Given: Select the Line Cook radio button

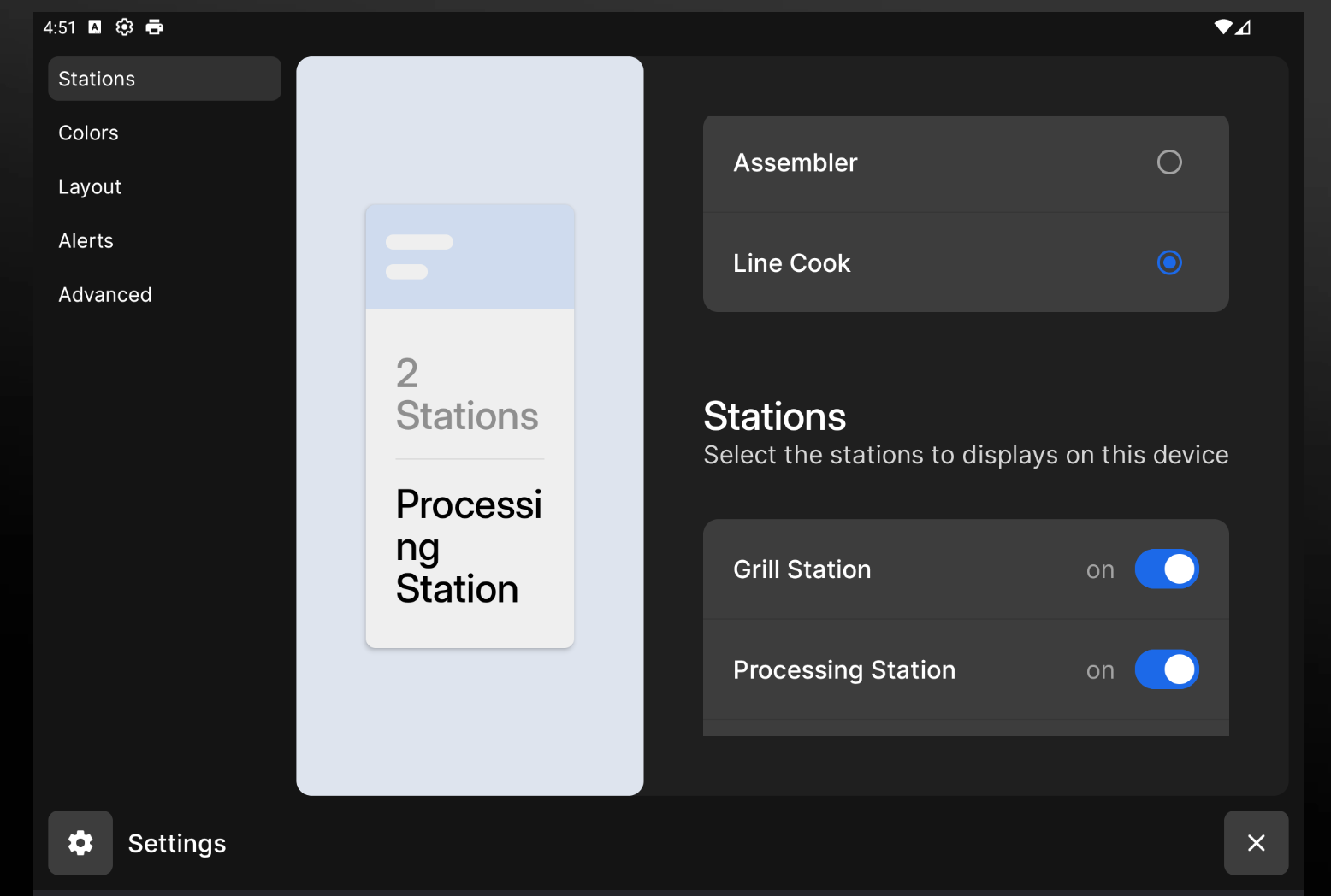Looking at the screenshot, I should pyautogui.click(x=1168, y=262).
